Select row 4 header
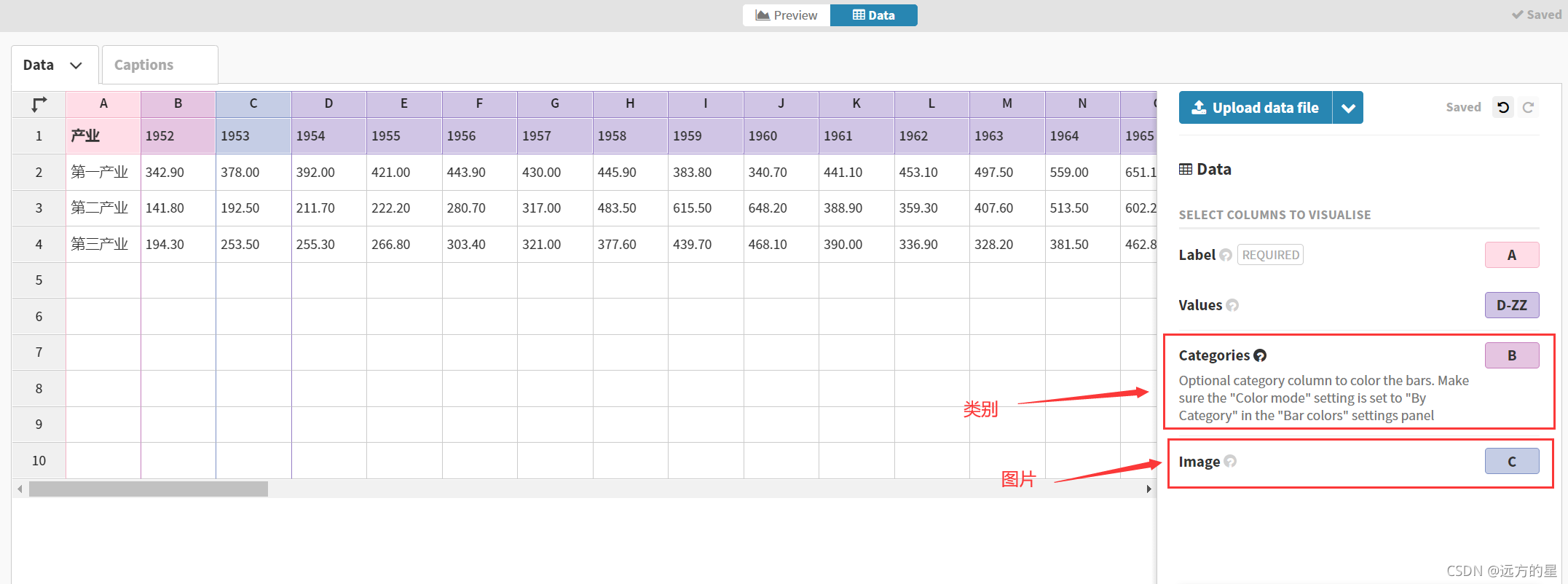Screen dimensions: 1568x584 click(x=39, y=245)
